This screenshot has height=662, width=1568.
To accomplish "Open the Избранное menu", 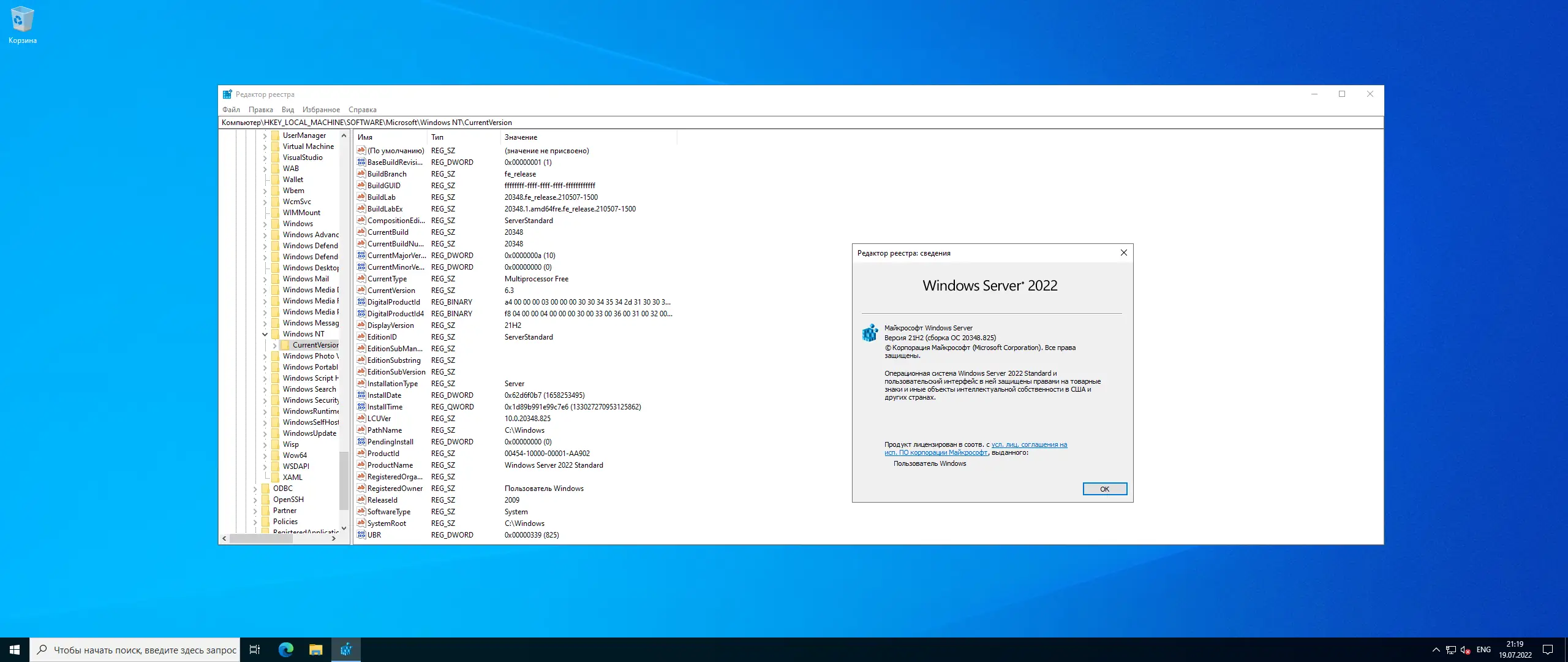I will click(x=321, y=110).
